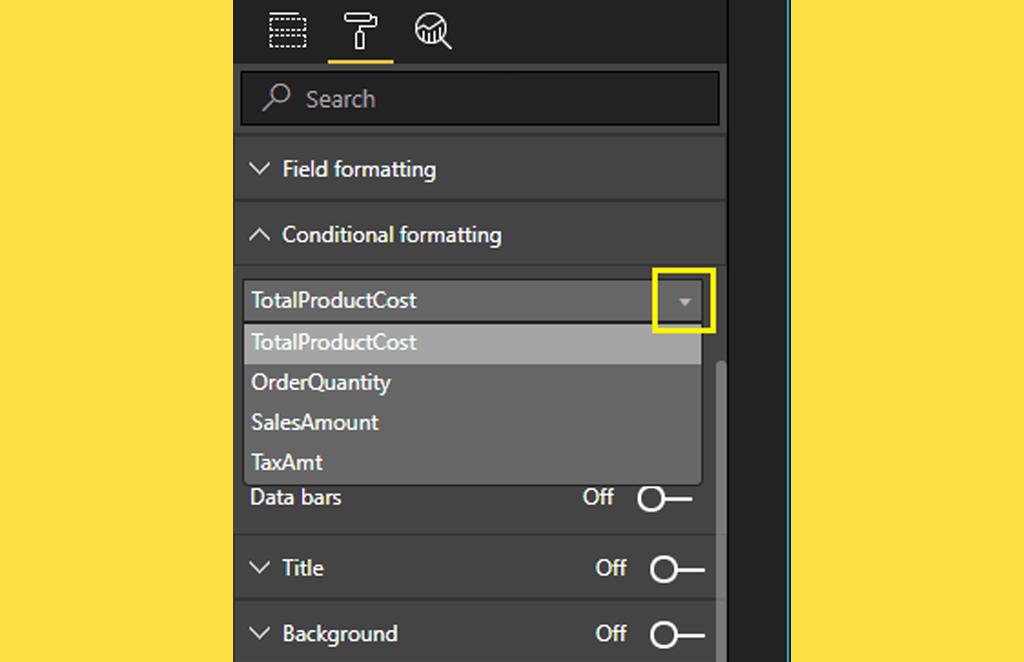
Task: Expand the Background section chevron
Action: [260, 634]
